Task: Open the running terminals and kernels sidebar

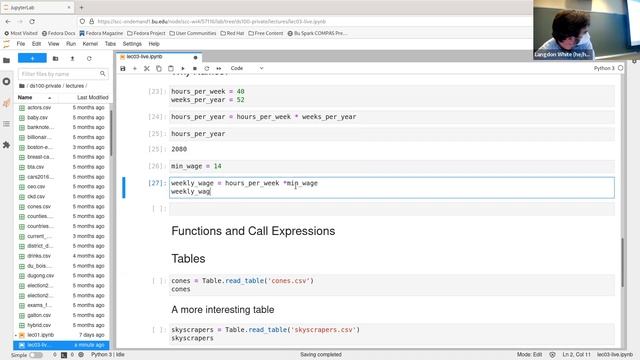Action: (x=7, y=82)
